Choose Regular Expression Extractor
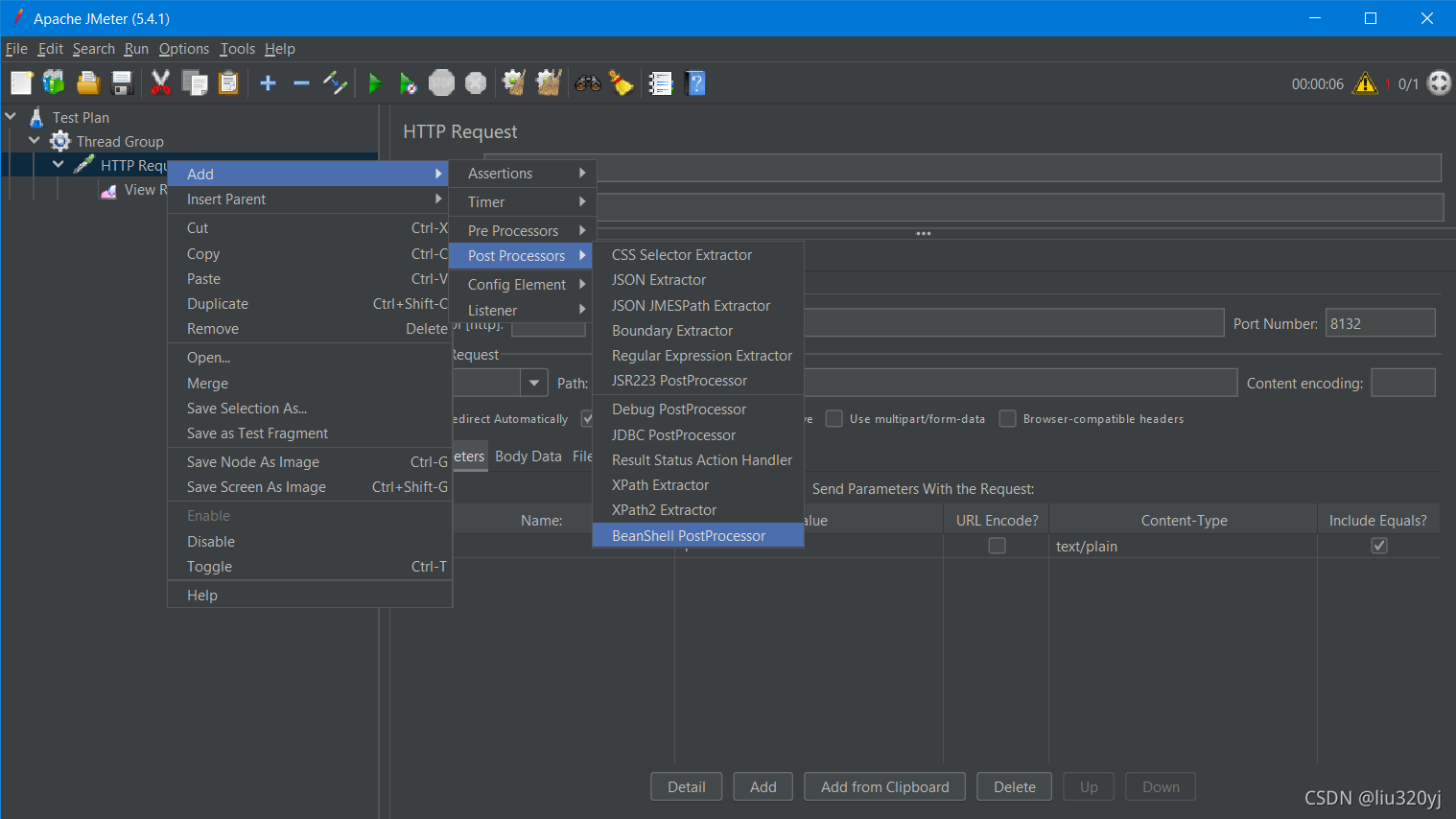 pos(698,356)
